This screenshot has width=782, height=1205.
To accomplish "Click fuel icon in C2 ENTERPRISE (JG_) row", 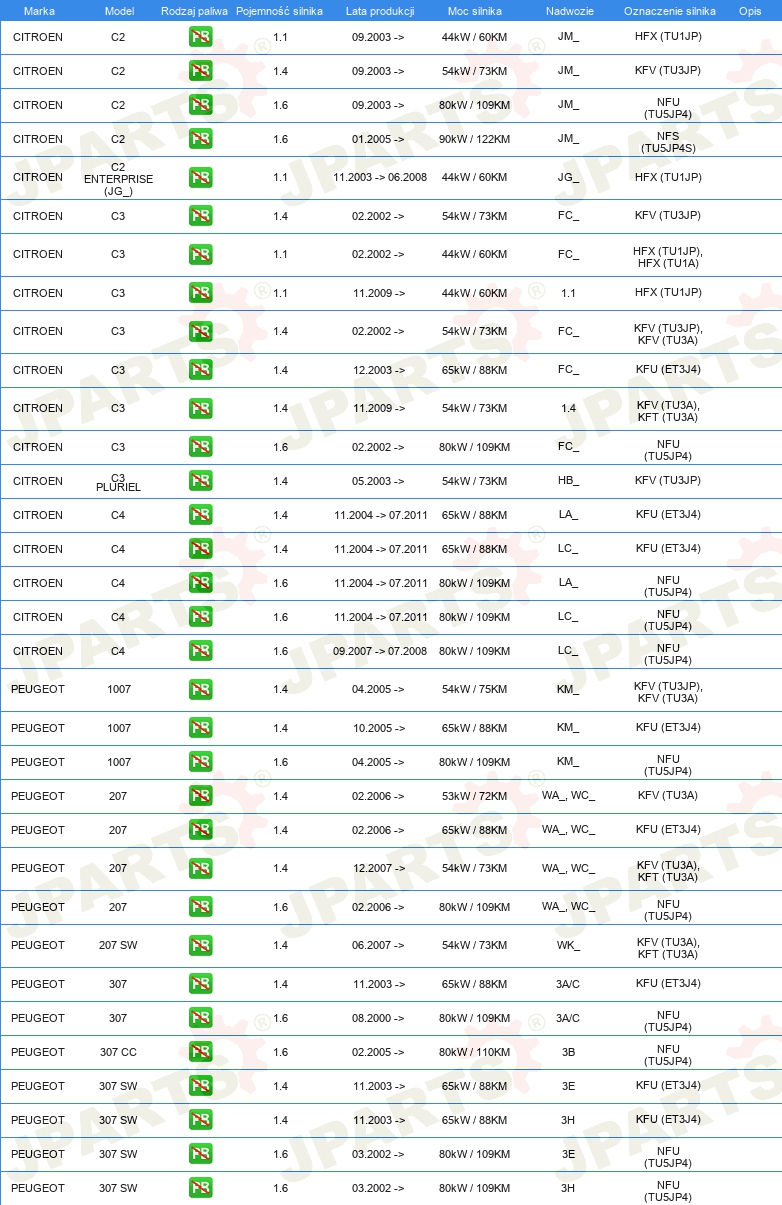I will click(x=200, y=177).
